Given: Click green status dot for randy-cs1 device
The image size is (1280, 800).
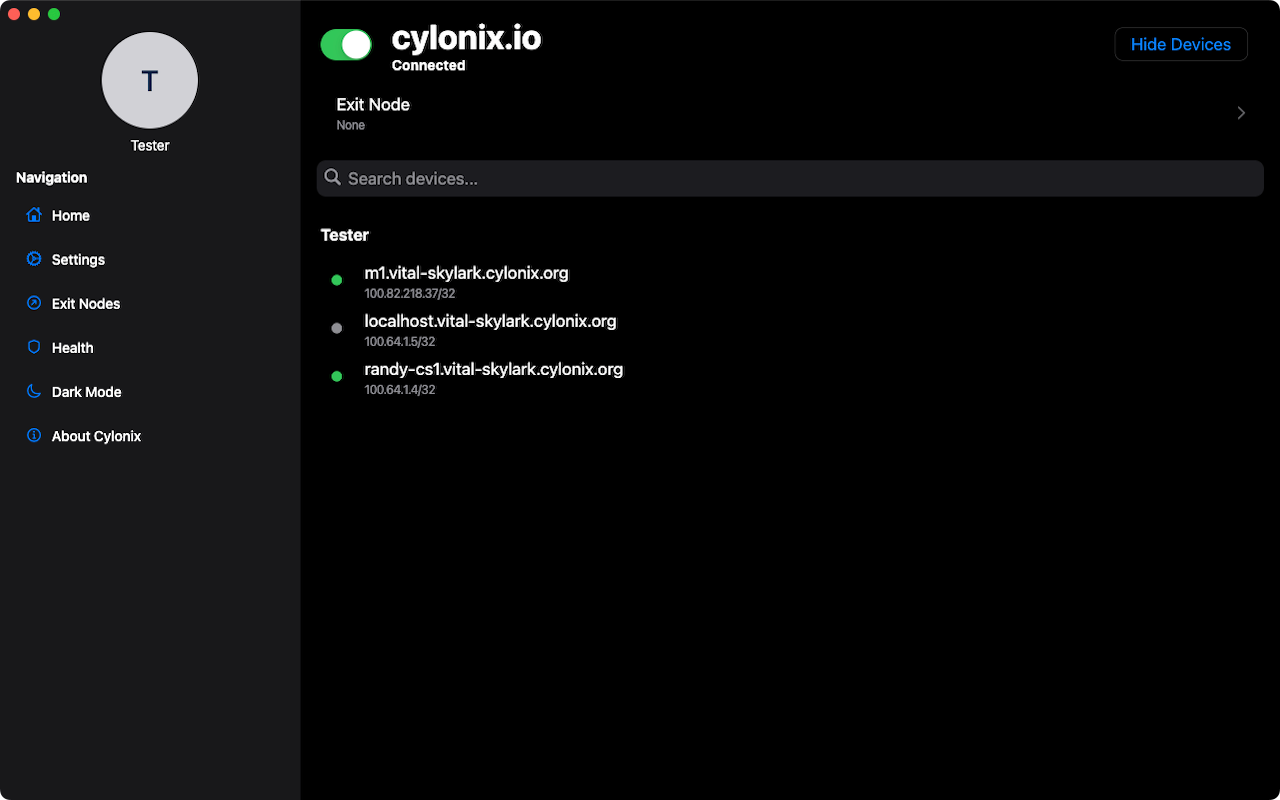Looking at the screenshot, I should [x=337, y=376].
